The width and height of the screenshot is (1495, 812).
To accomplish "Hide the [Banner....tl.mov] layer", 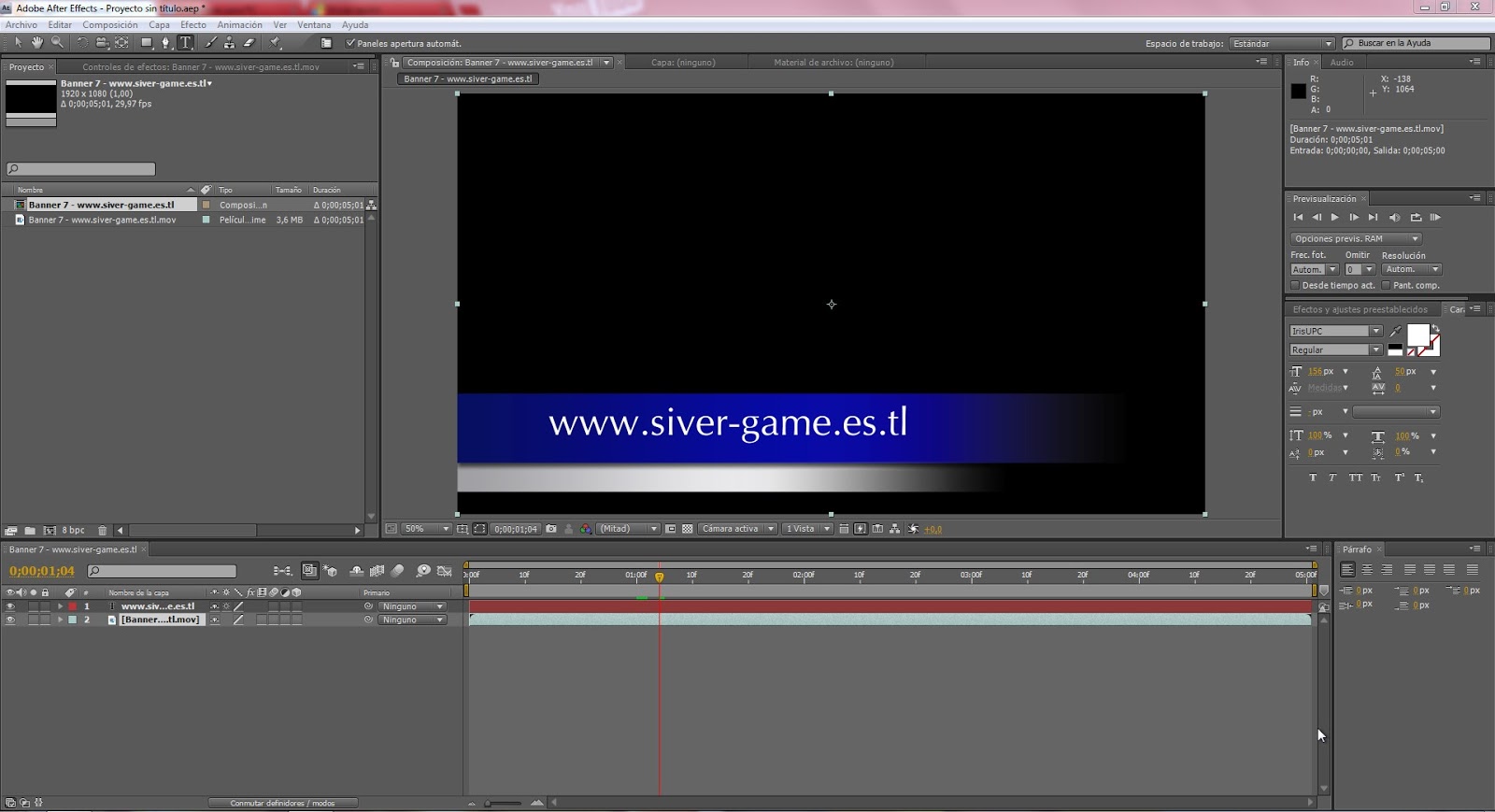I will click(10, 620).
